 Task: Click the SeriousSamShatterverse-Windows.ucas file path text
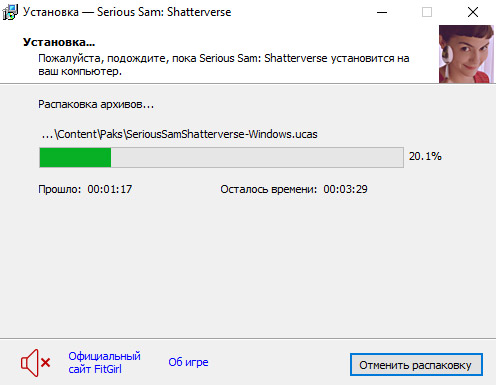click(179, 134)
